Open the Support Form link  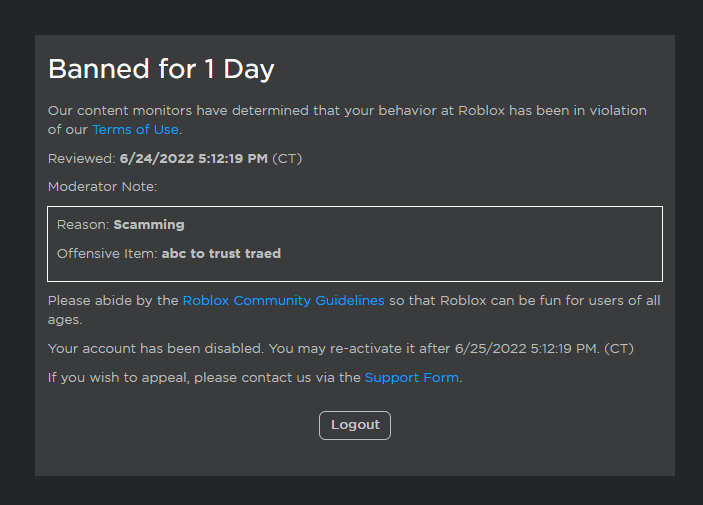pyautogui.click(x=411, y=378)
